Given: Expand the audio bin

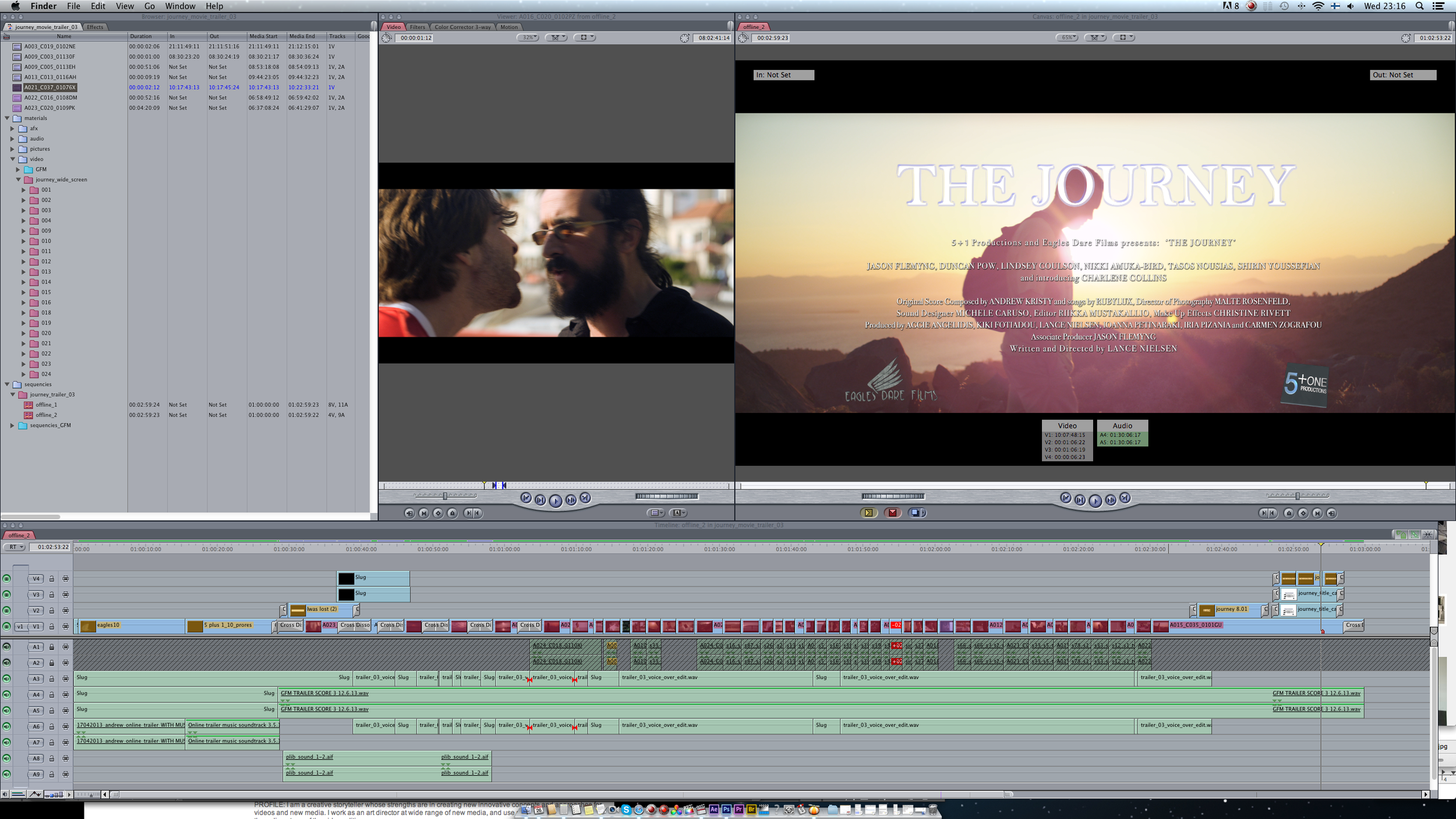Looking at the screenshot, I should [12, 139].
